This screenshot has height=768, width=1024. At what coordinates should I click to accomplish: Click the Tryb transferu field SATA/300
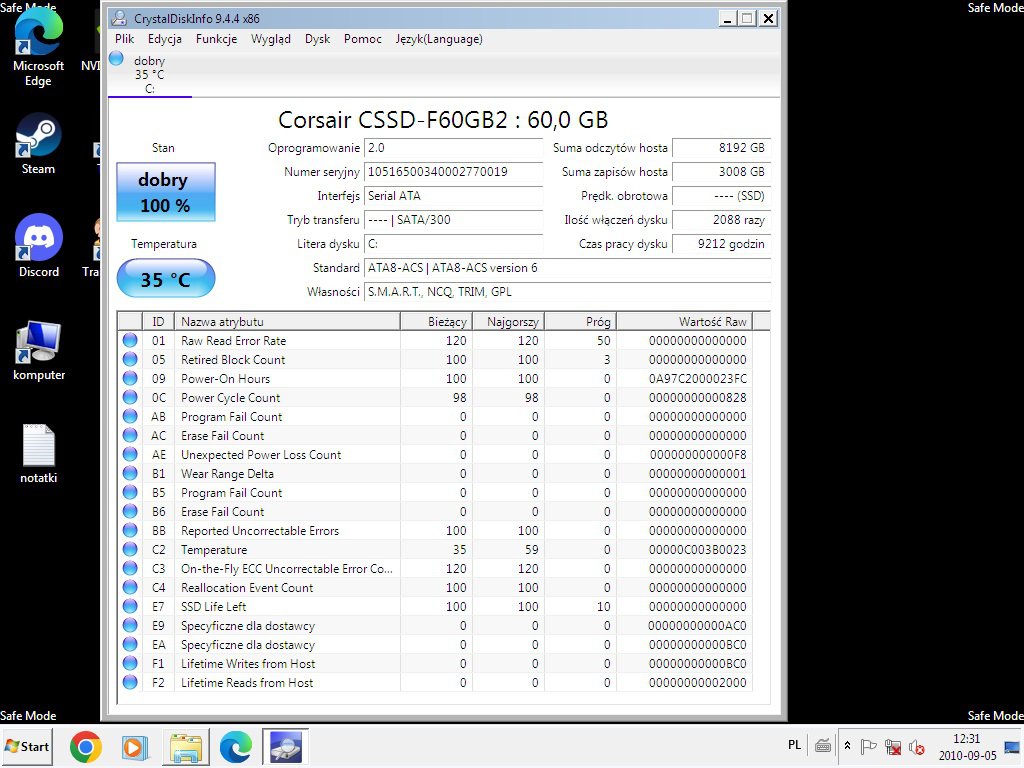click(453, 220)
